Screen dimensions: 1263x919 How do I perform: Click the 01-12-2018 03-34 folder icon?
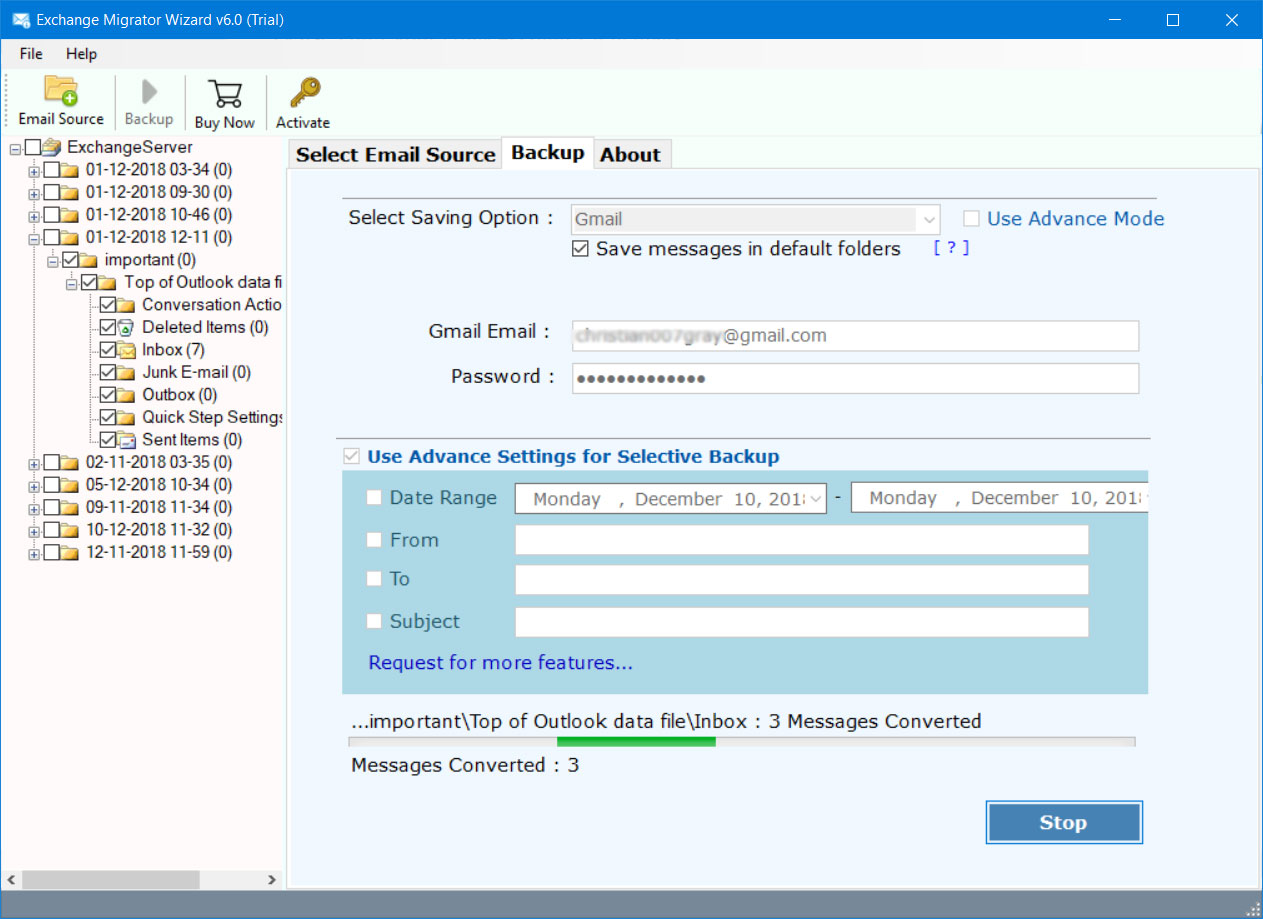(69, 170)
